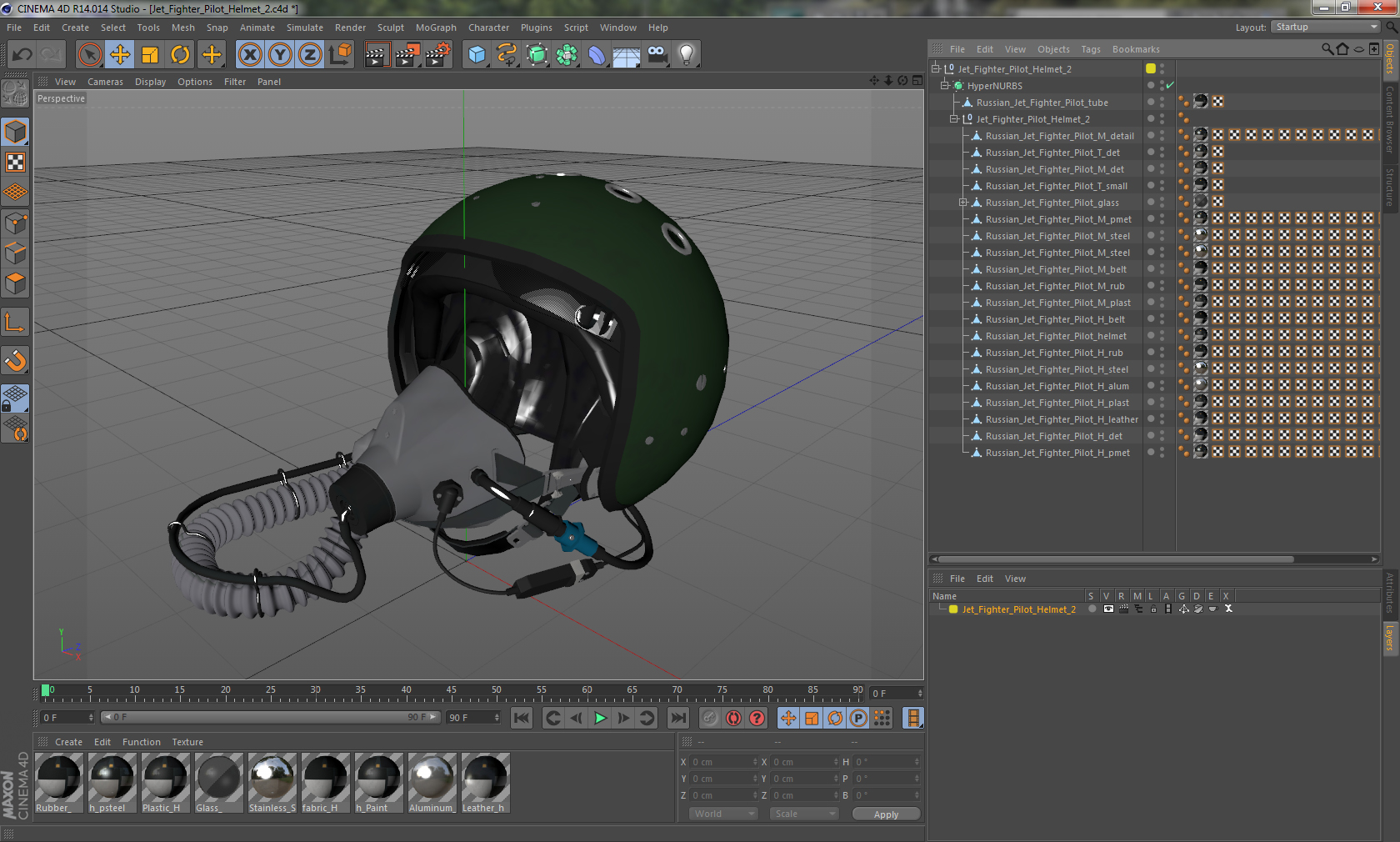Expand Russian_Jet_Fighter_Pilot_glass object
The width and height of the screenshot is (1400, 842).
(963, 203)
